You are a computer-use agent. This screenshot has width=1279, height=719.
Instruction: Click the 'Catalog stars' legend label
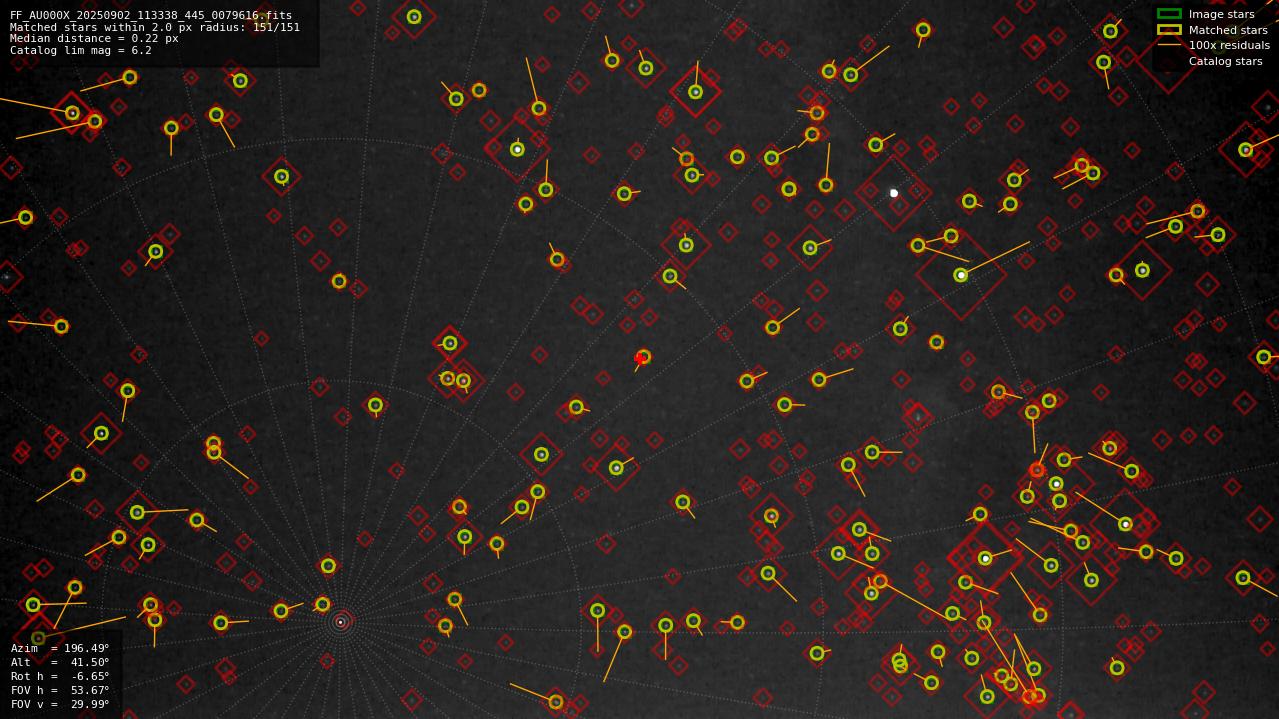click(1225, 62)
